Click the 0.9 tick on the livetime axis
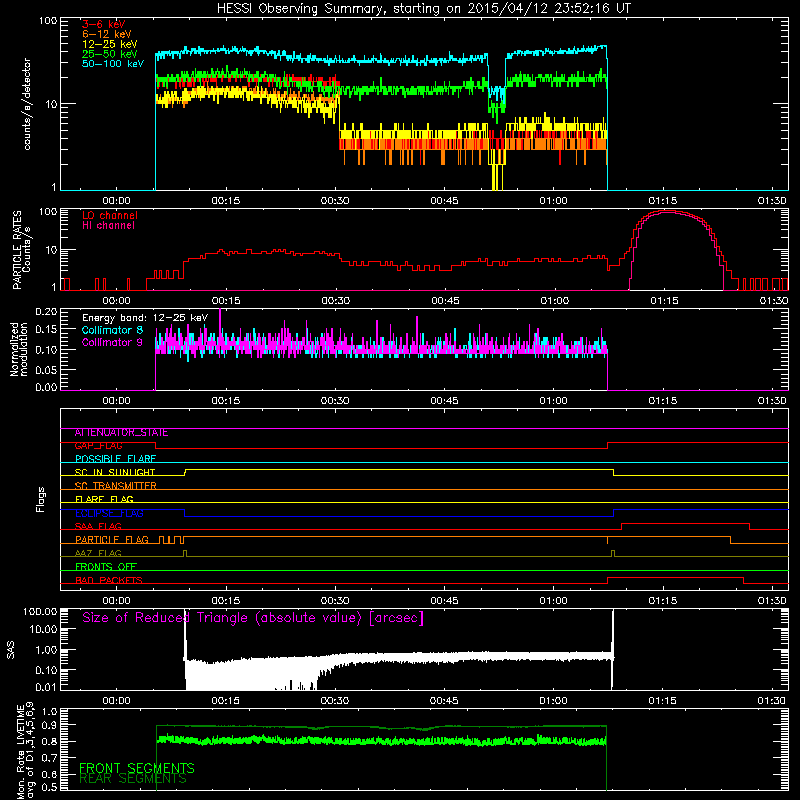This screenshot has height=800, width=800. click(49, 725)
